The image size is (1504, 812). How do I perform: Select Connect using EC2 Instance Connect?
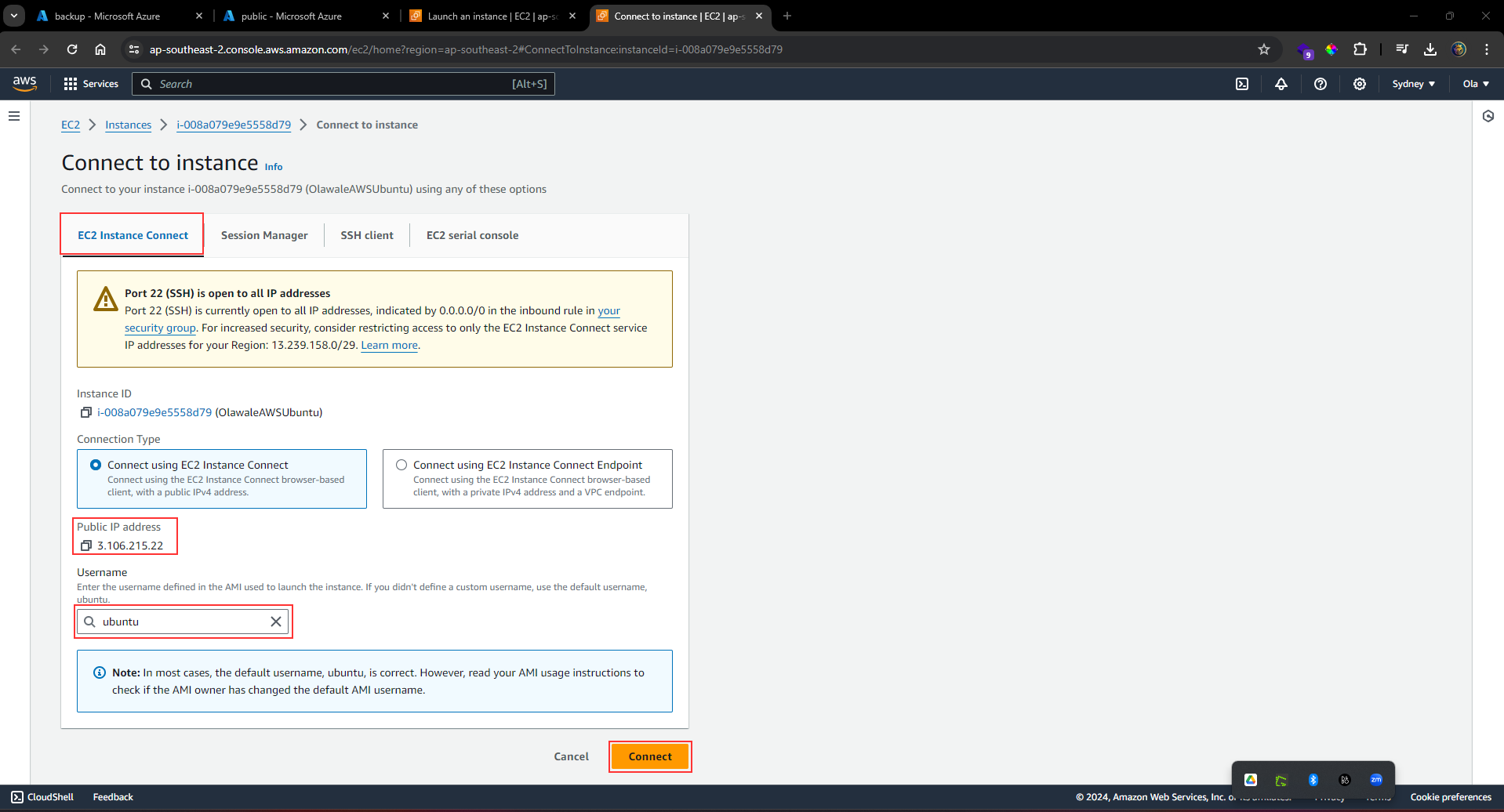pyautogui.click(x=222, y=479)
